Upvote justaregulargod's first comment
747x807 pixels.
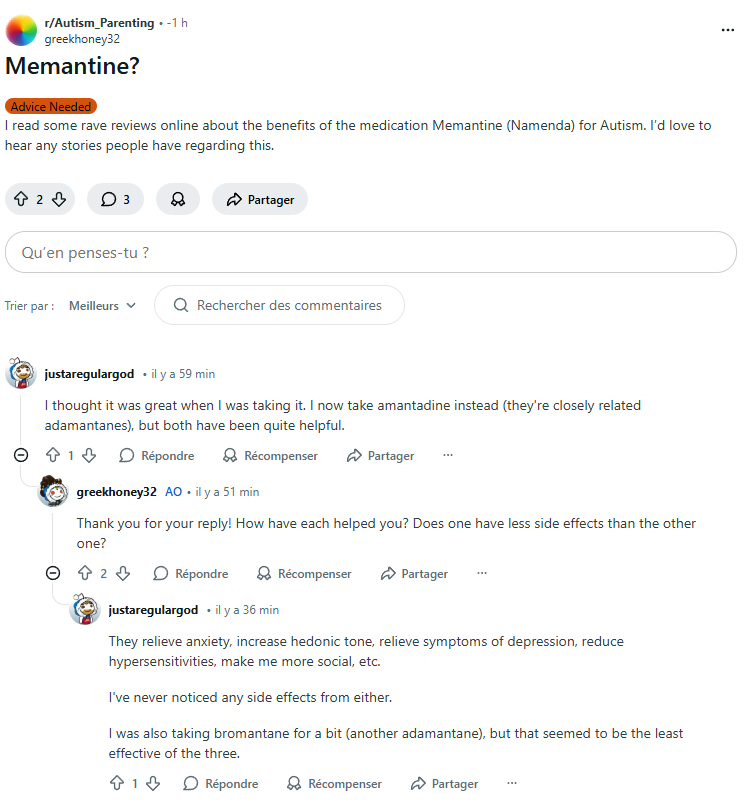52,455
